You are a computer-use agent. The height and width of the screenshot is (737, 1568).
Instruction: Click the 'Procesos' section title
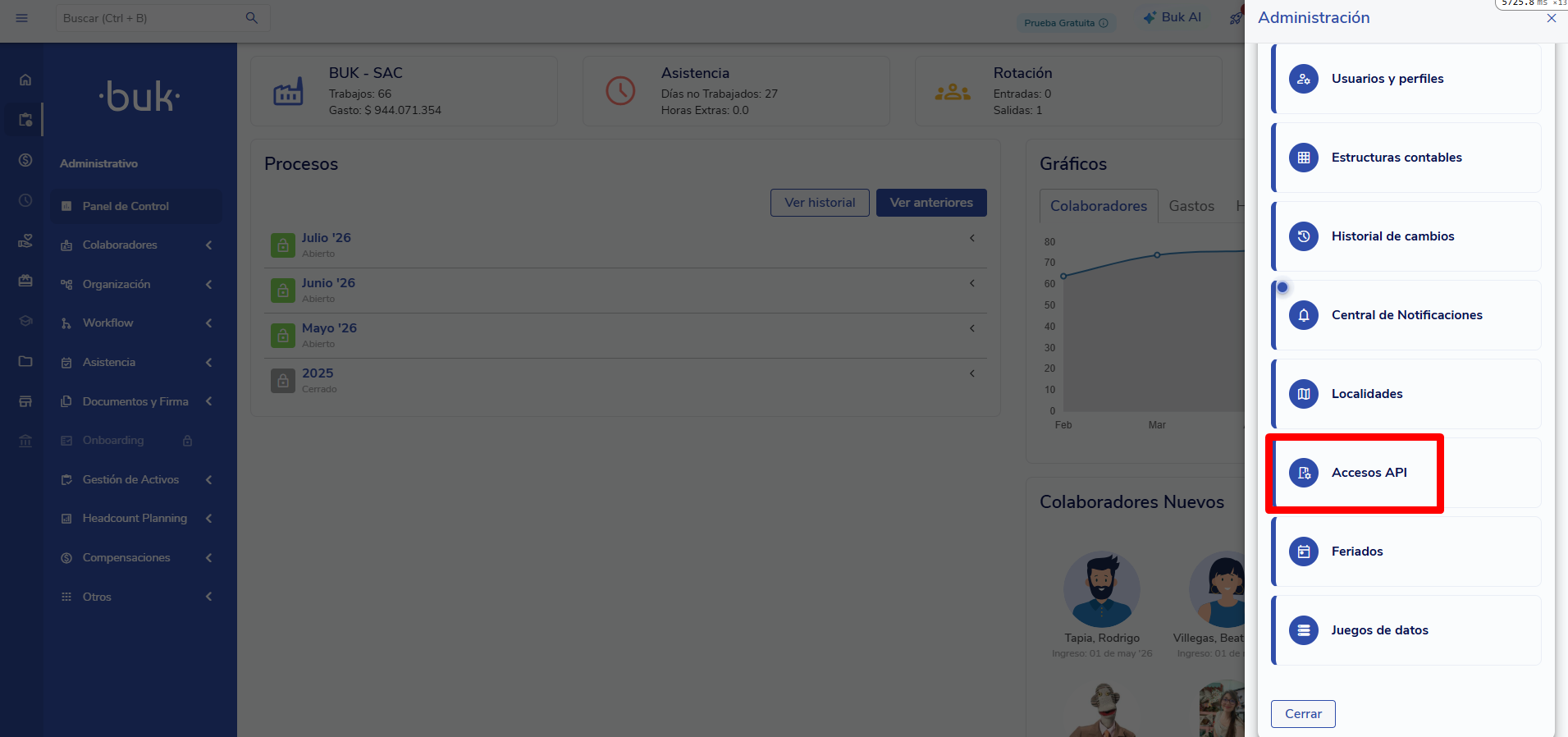pyautogui.click(x=301, y=164)
